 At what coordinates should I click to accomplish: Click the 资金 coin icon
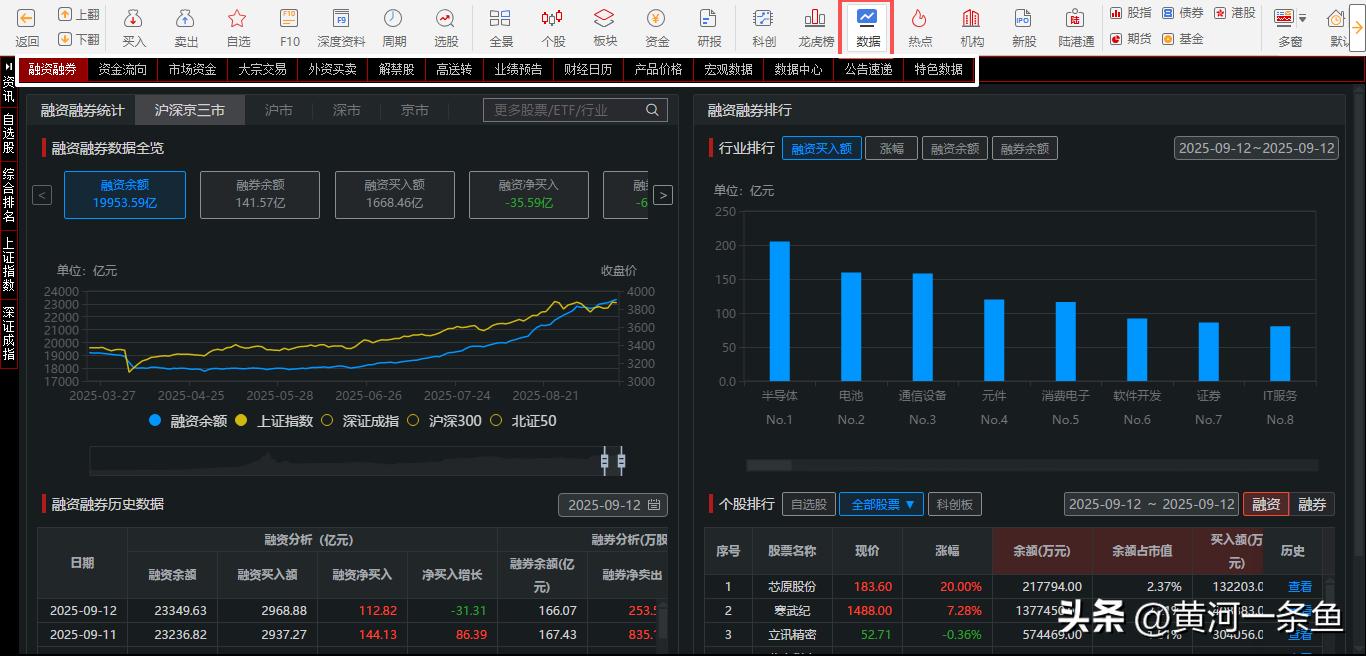coord(656,26)
